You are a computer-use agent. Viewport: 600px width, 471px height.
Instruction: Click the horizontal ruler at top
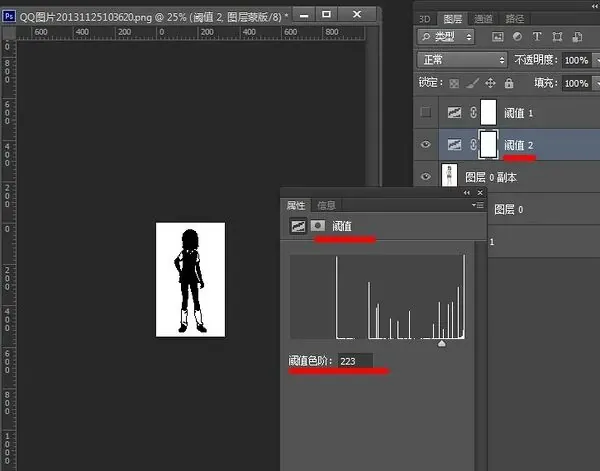191,33
